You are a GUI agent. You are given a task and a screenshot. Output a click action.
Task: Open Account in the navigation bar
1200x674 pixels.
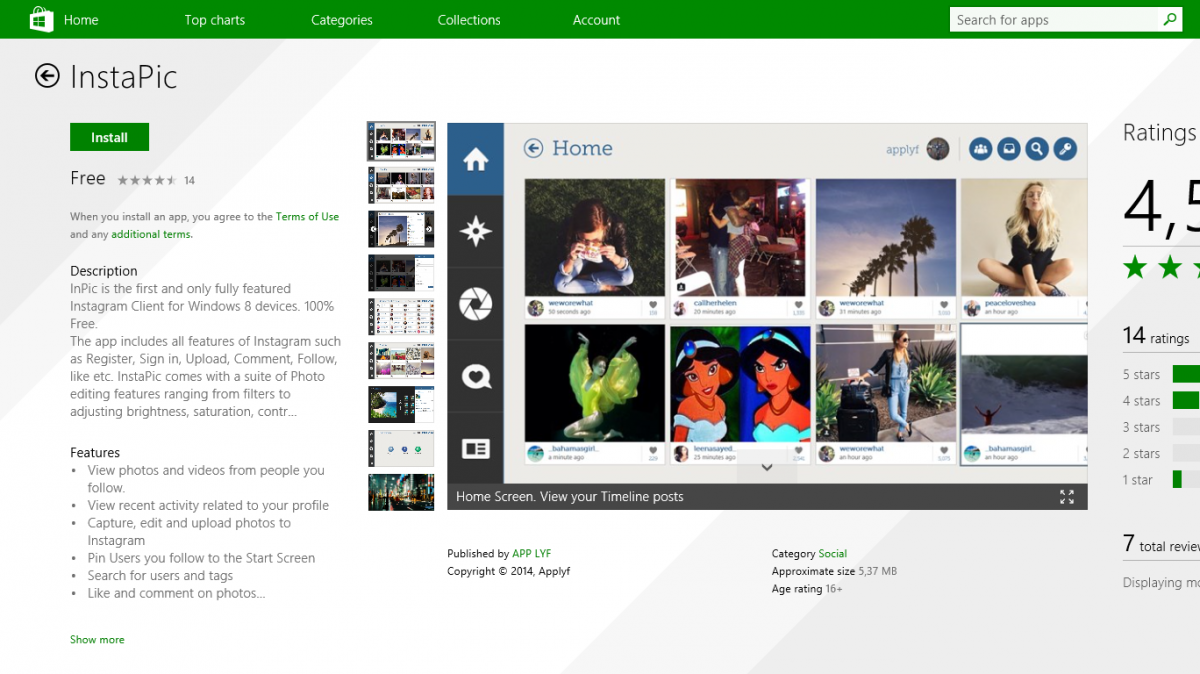(x=596, y=20)
